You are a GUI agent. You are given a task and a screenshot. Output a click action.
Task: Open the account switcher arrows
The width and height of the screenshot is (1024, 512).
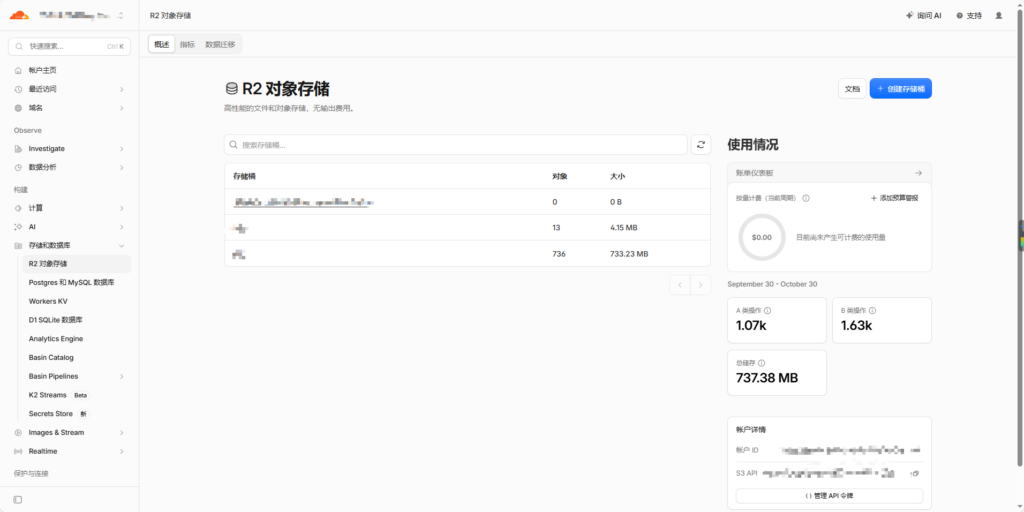(x=120, y=15)
